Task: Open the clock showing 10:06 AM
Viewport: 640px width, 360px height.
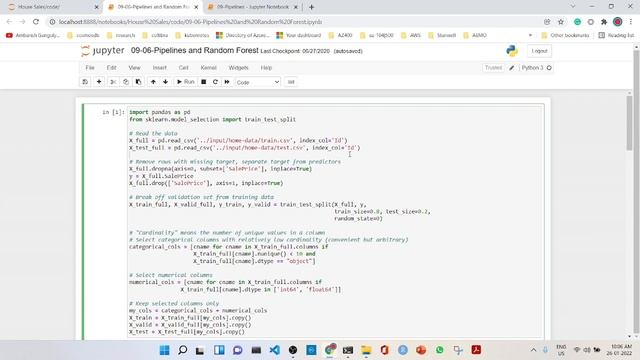Action: coord(620,350)
